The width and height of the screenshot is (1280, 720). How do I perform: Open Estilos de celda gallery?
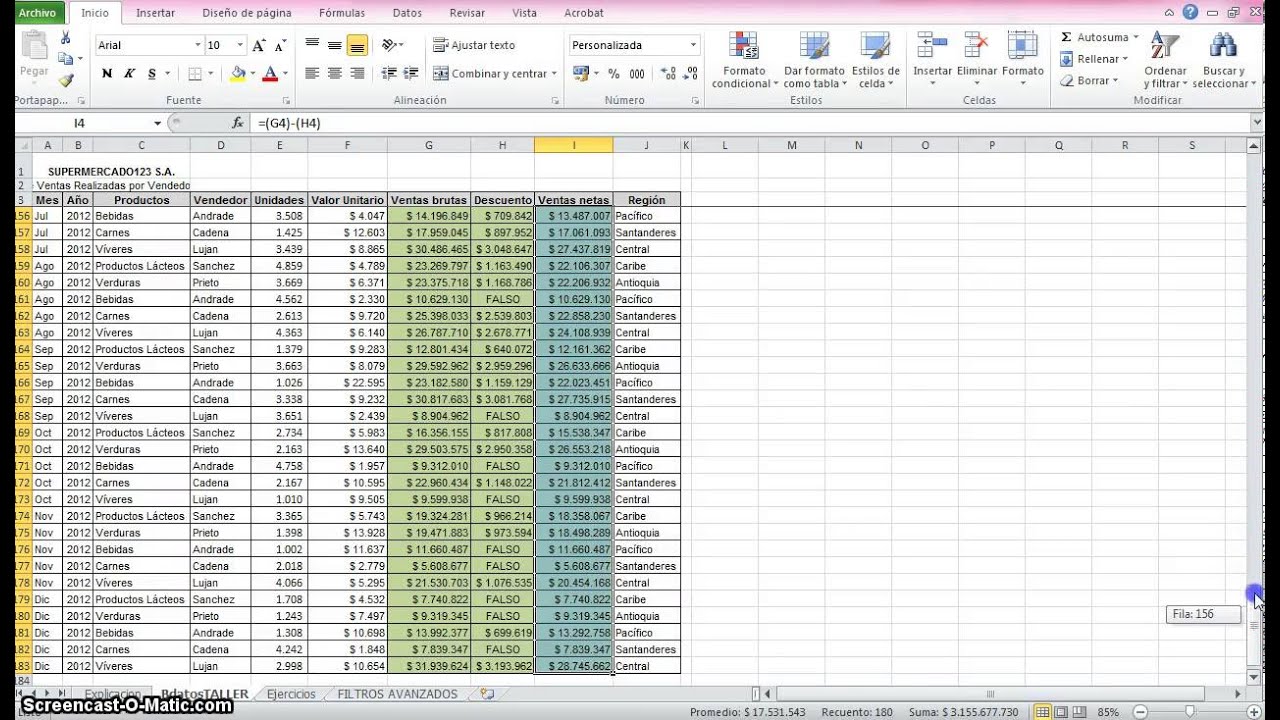click(875, 60)
